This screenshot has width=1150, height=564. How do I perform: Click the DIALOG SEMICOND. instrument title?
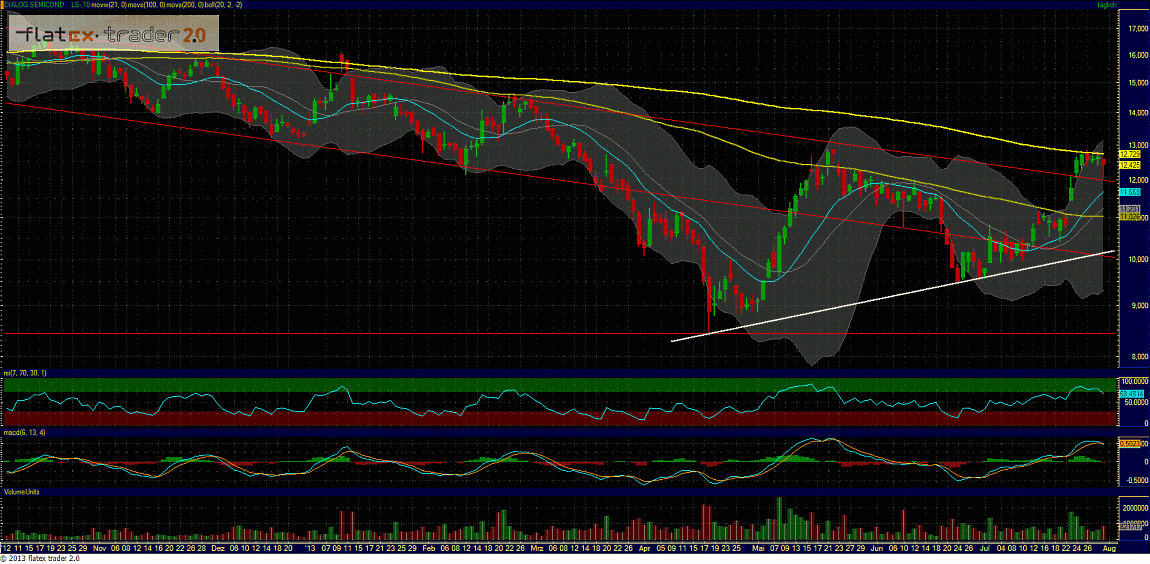pyautogui.click(x=34, y=4)
